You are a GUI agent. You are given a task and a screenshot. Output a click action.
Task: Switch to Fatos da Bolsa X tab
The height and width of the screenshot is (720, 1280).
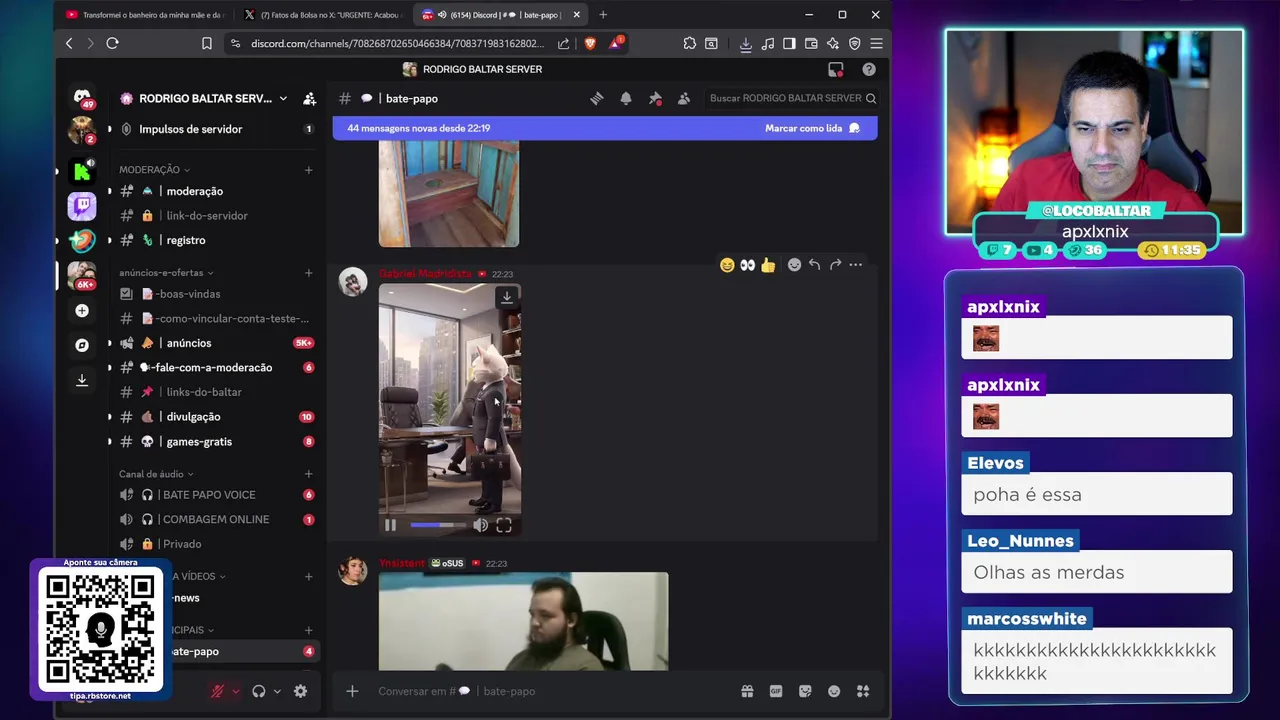tap(324, 15)
